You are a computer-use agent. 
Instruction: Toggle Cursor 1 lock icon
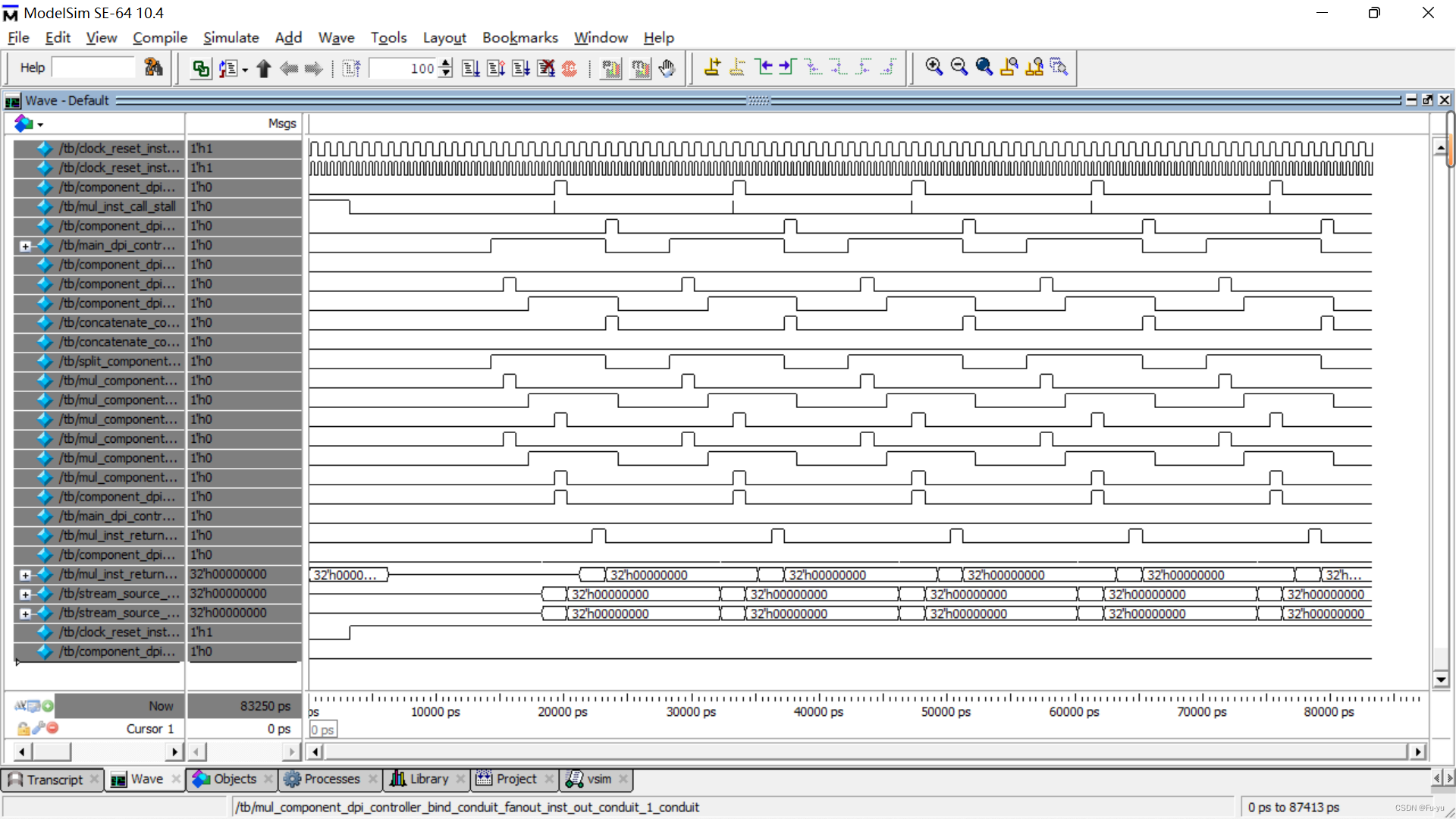(23, 729)
